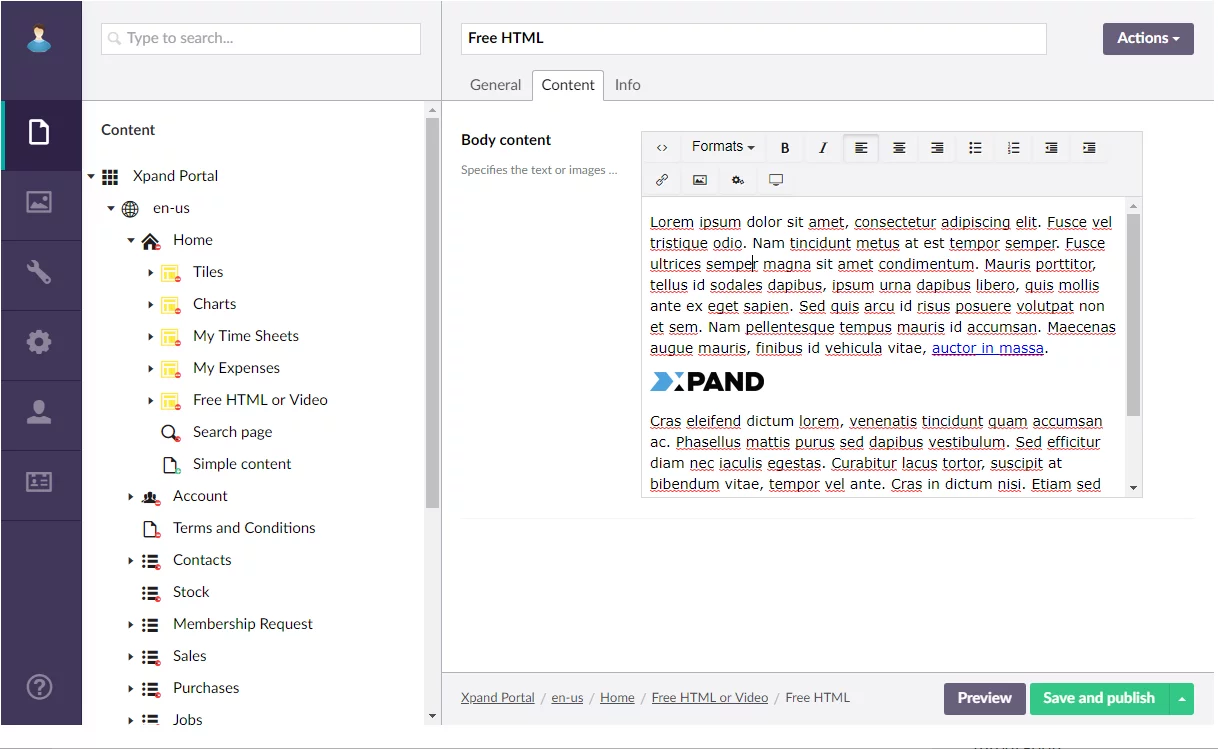The width and height of the screenshot is (1218, 749).
Task: Open the Settings wrench section
Action: 39,272
